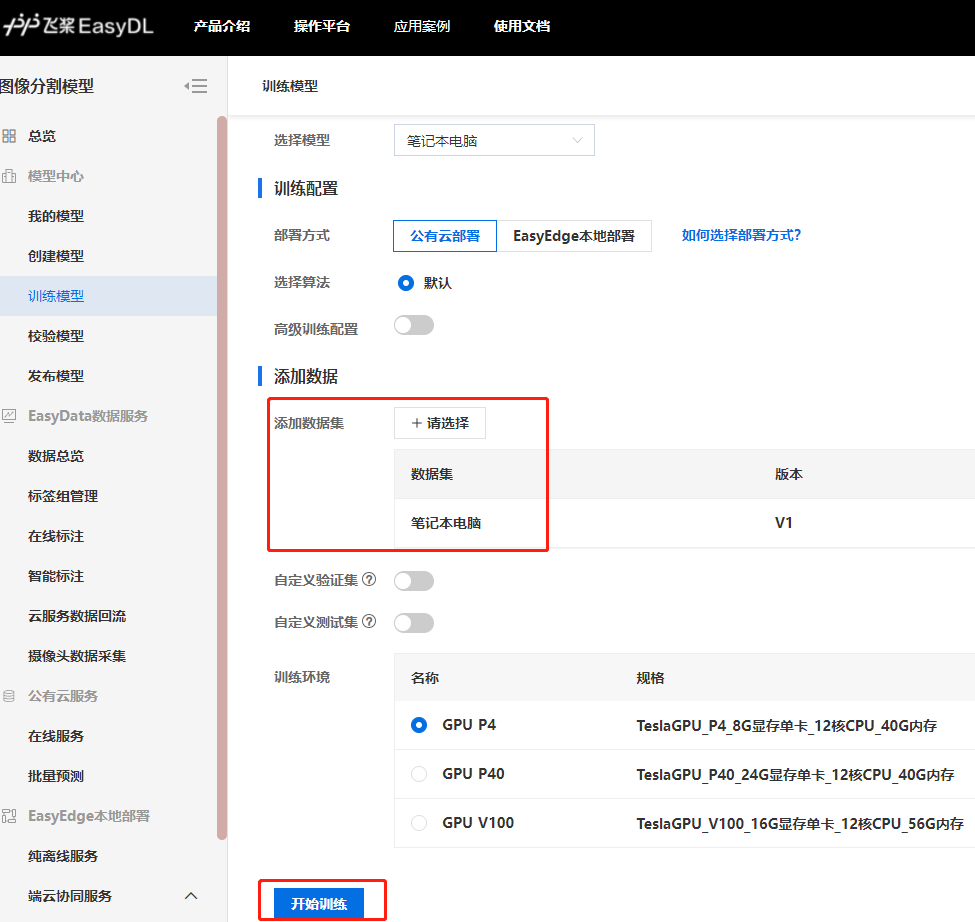Viewport: 975px width, 922px height.
Task: Open the 选择模型 dropdown
Action: [493, 140]
